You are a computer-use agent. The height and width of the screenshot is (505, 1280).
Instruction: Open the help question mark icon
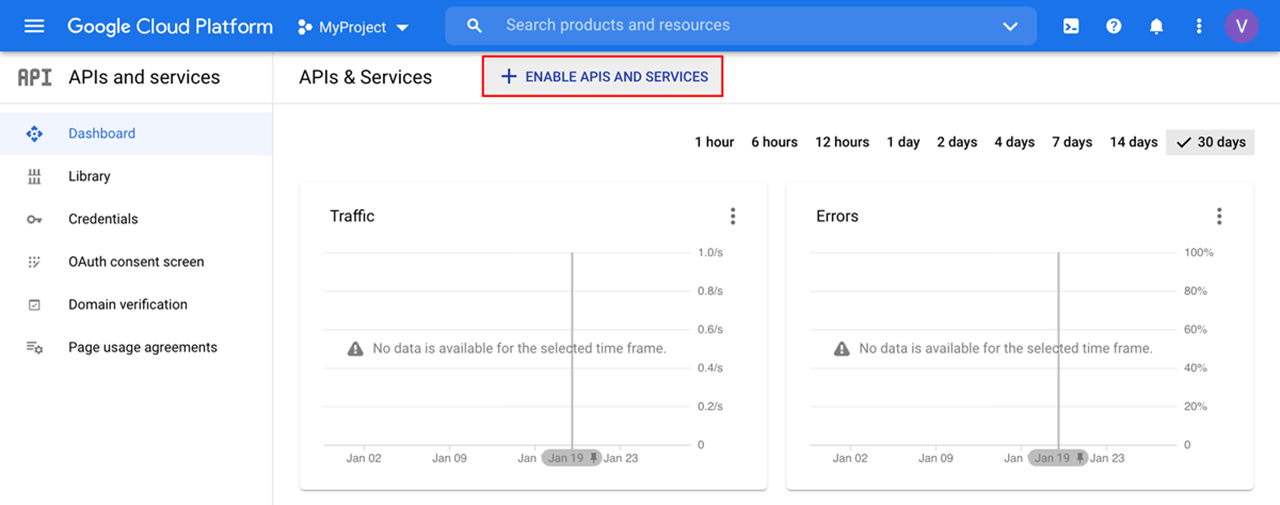tap(1114, 26)
